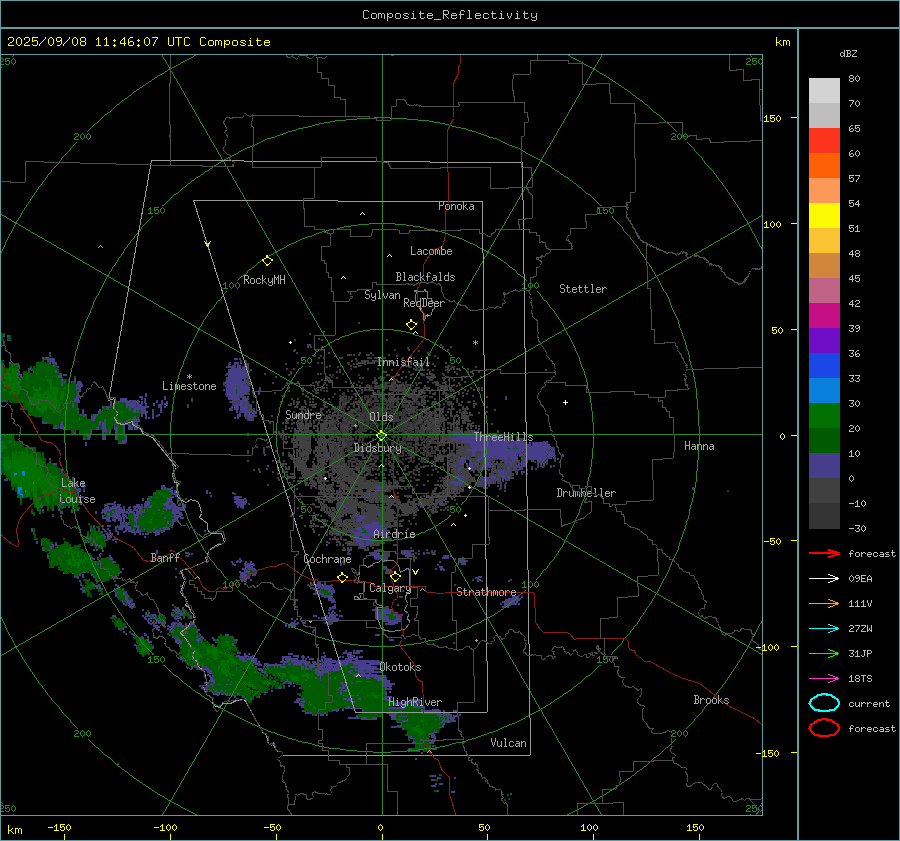Click the Didsbury city label
The height and width of the screenshot is (841, 900).
[x=377, y=448]
